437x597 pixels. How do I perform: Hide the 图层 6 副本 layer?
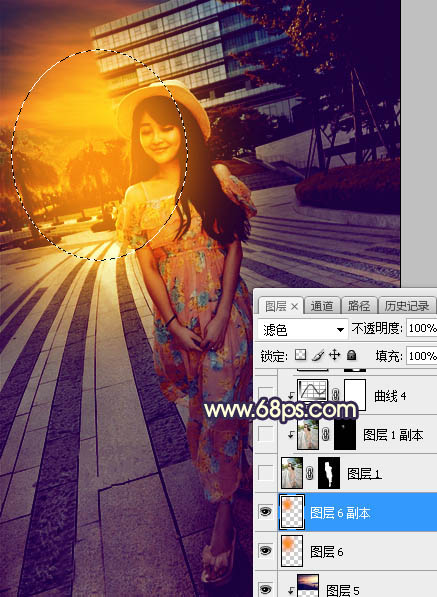265,512
